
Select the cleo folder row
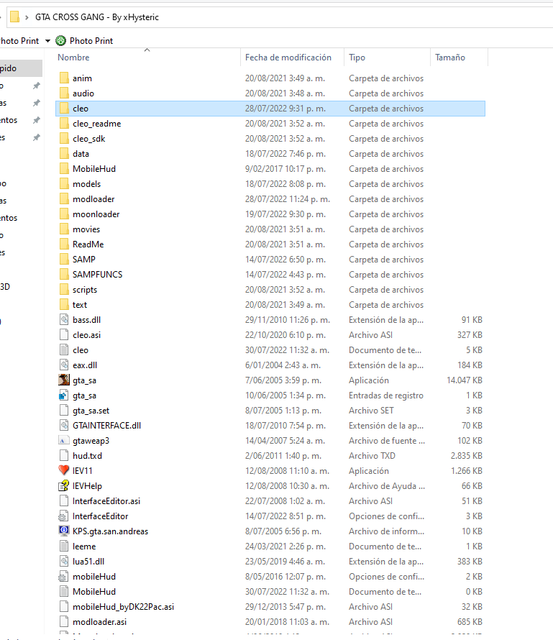270,109
